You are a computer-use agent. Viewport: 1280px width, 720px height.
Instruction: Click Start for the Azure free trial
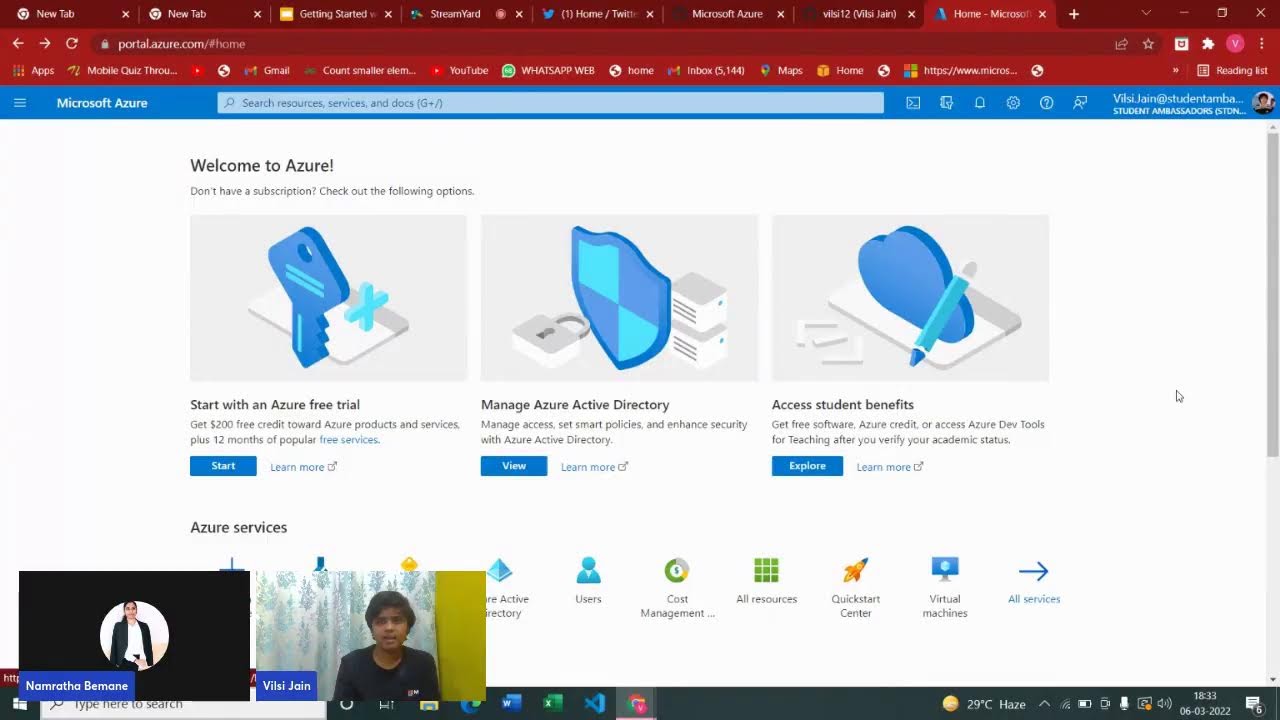pyautogui.click(x=223, y=466)
